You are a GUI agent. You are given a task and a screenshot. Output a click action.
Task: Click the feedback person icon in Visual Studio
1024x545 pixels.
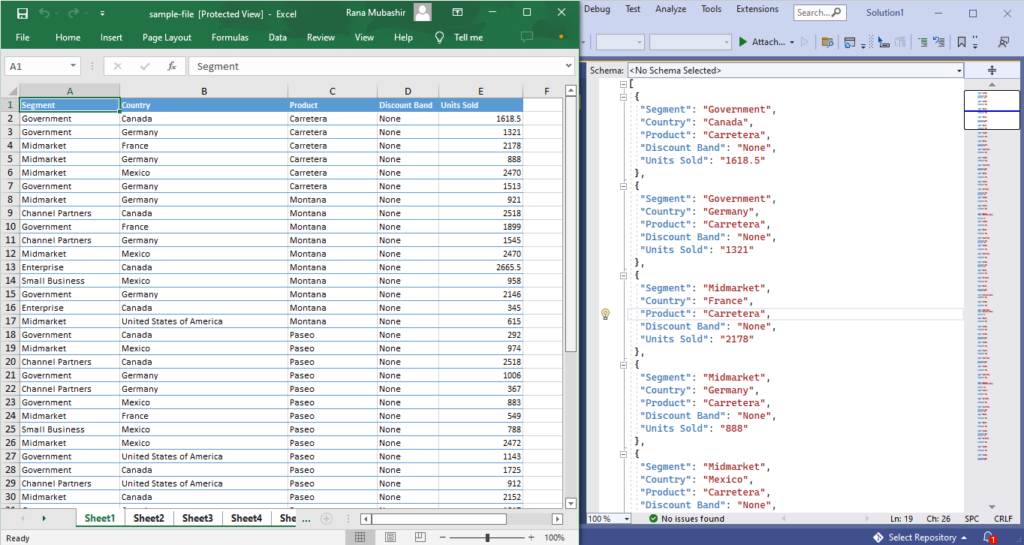[1004, 42]
